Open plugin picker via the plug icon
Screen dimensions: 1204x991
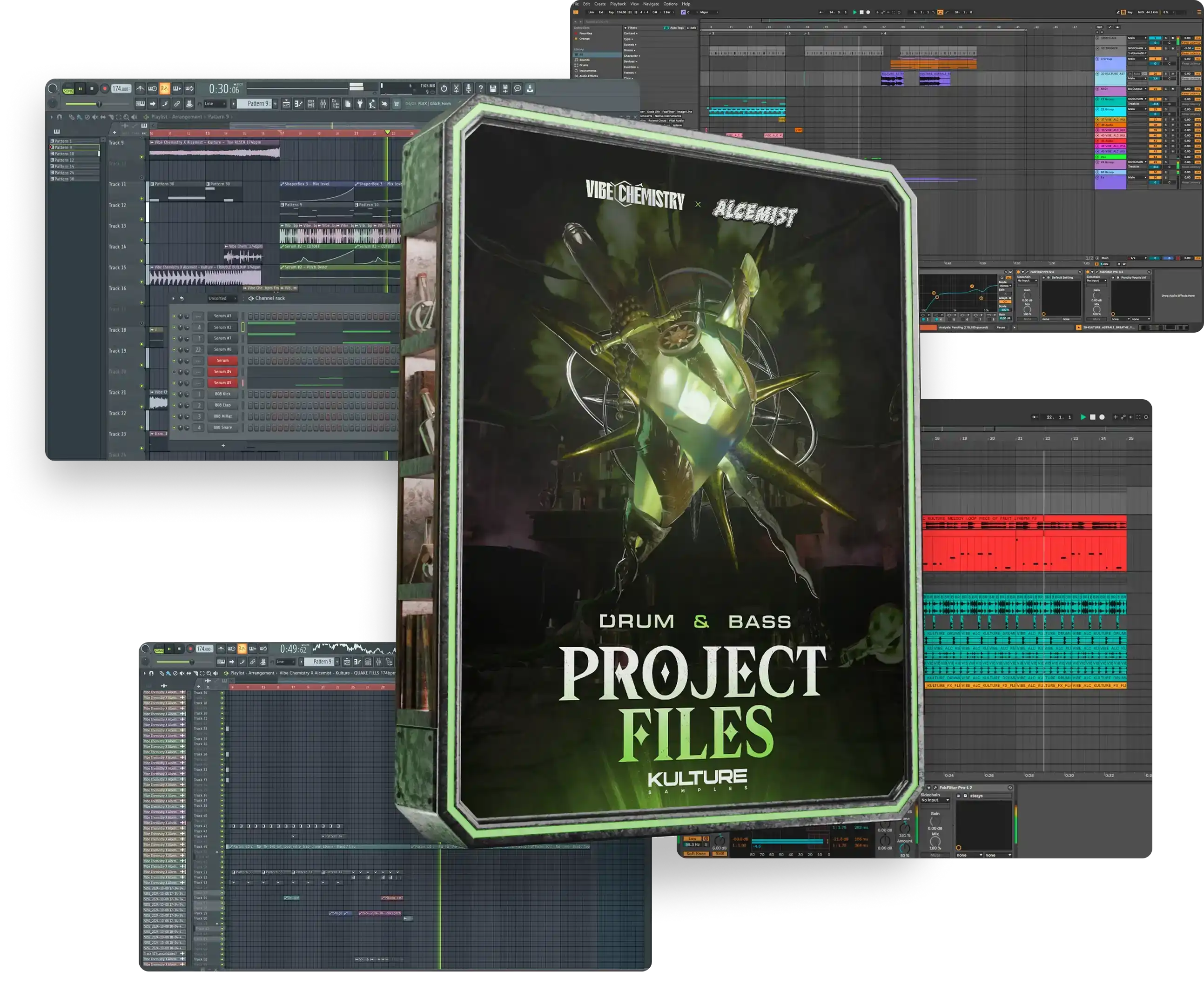[x=360, y=104]
